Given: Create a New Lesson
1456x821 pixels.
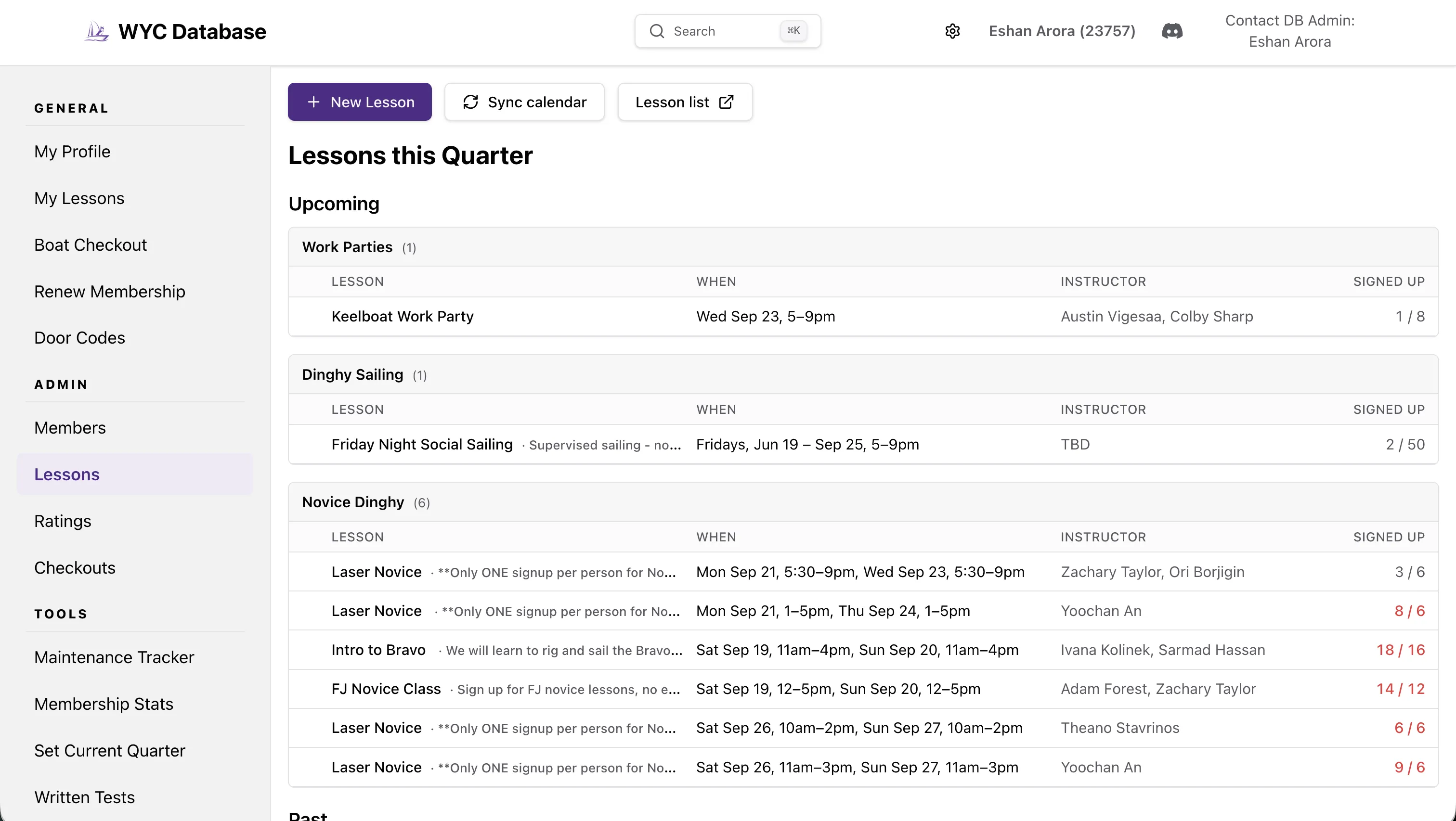Looking at the screenshot, I should pyautogui.click(x=360, y=102).
